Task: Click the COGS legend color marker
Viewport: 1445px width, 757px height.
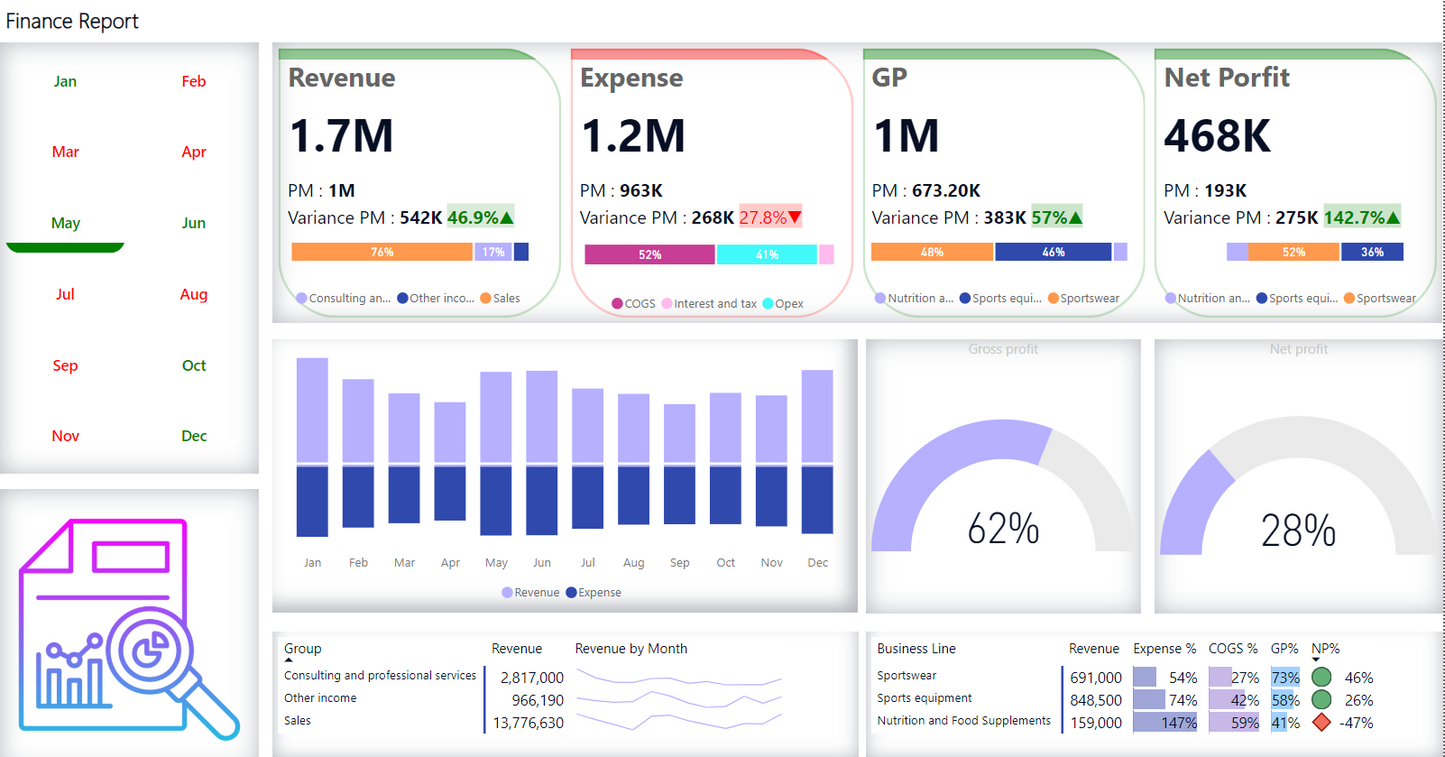Action: (617, 304)
